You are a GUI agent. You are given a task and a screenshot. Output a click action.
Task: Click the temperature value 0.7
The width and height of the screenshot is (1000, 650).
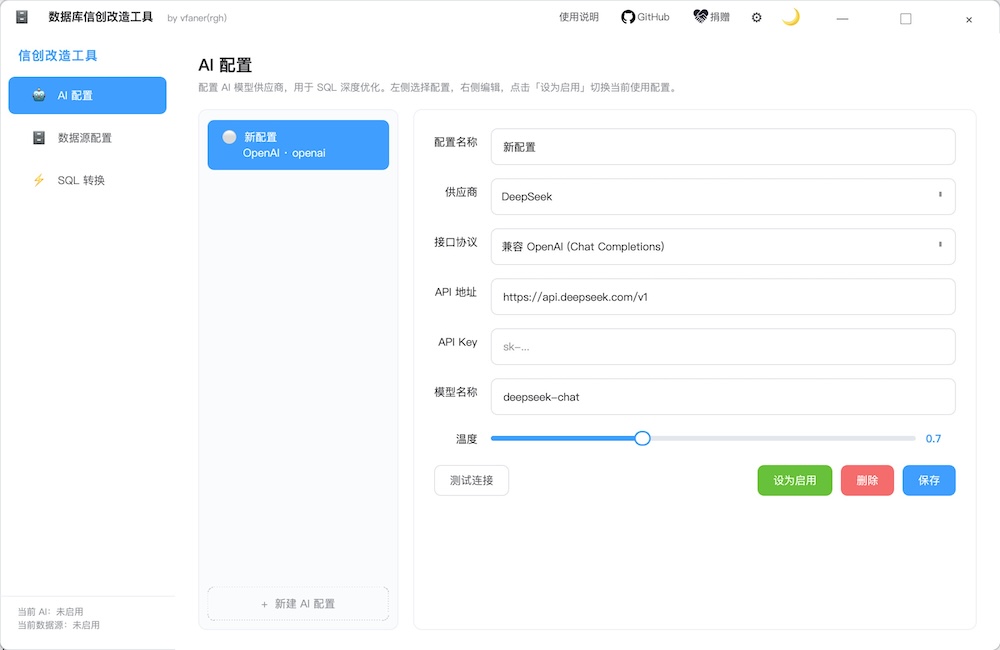click(x=933, y=439)
